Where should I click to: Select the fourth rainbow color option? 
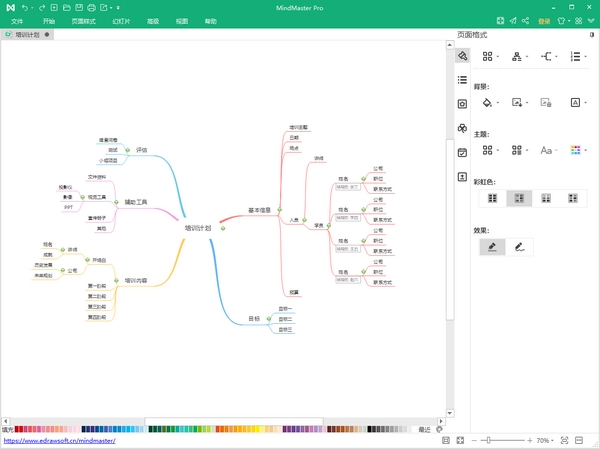coord(573,198)
